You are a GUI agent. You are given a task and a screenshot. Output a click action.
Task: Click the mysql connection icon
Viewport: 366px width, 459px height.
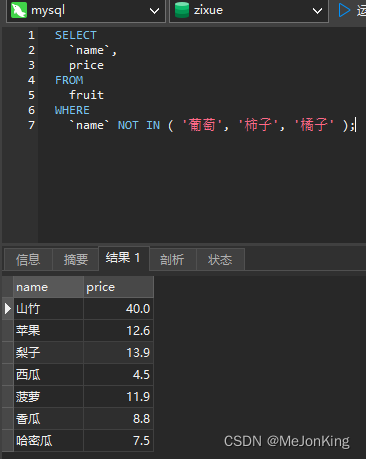[19, 10]
